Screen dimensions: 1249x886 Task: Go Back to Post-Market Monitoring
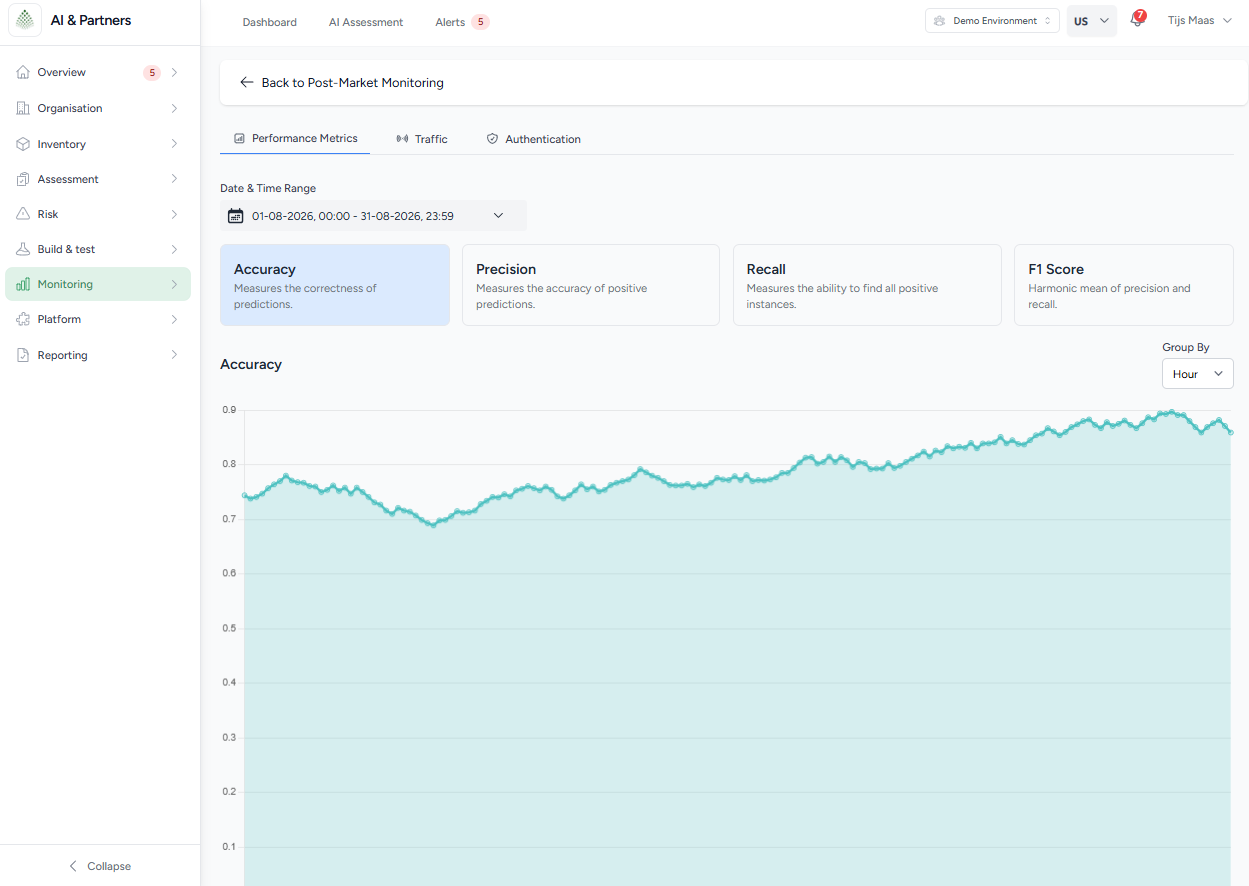point(342,82)
